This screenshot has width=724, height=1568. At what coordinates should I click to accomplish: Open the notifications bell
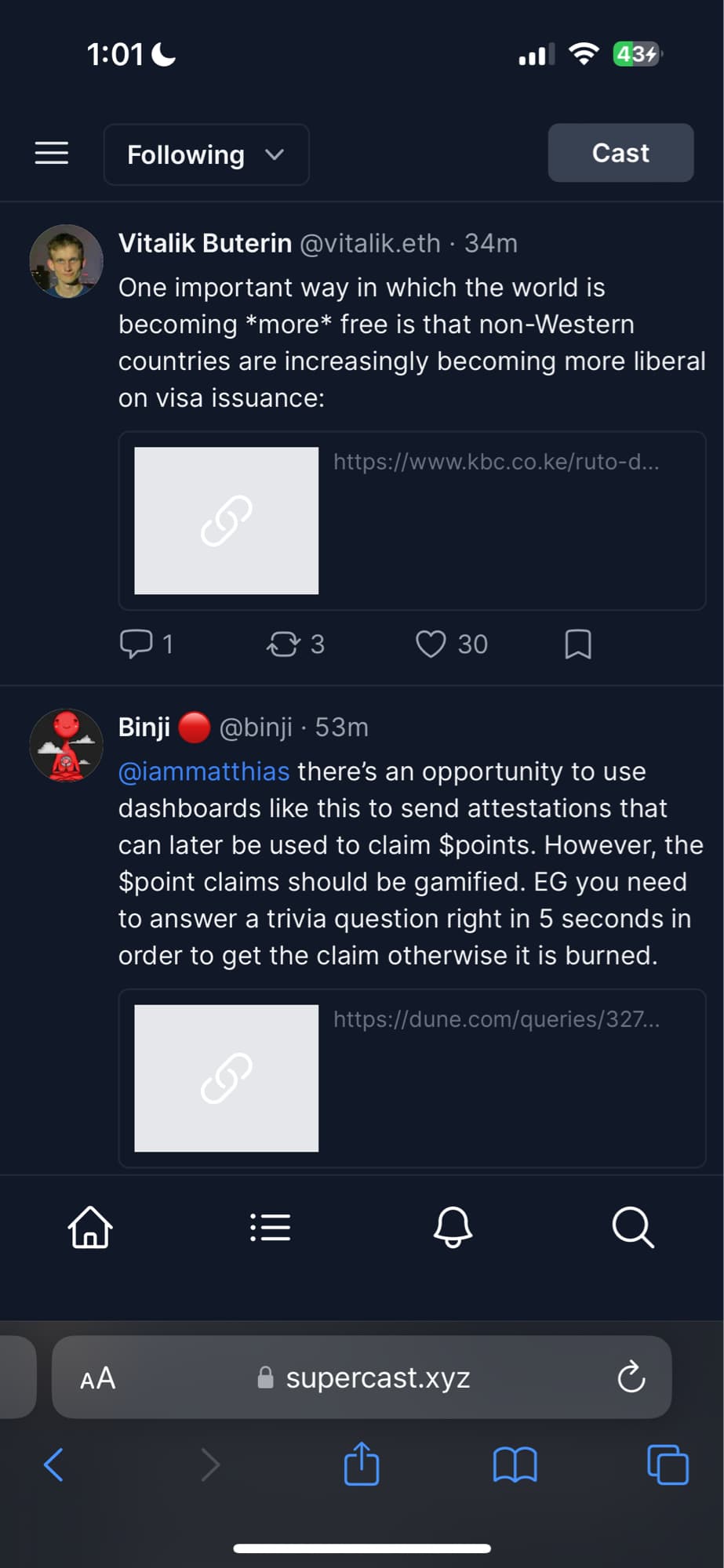(453, 1227)
